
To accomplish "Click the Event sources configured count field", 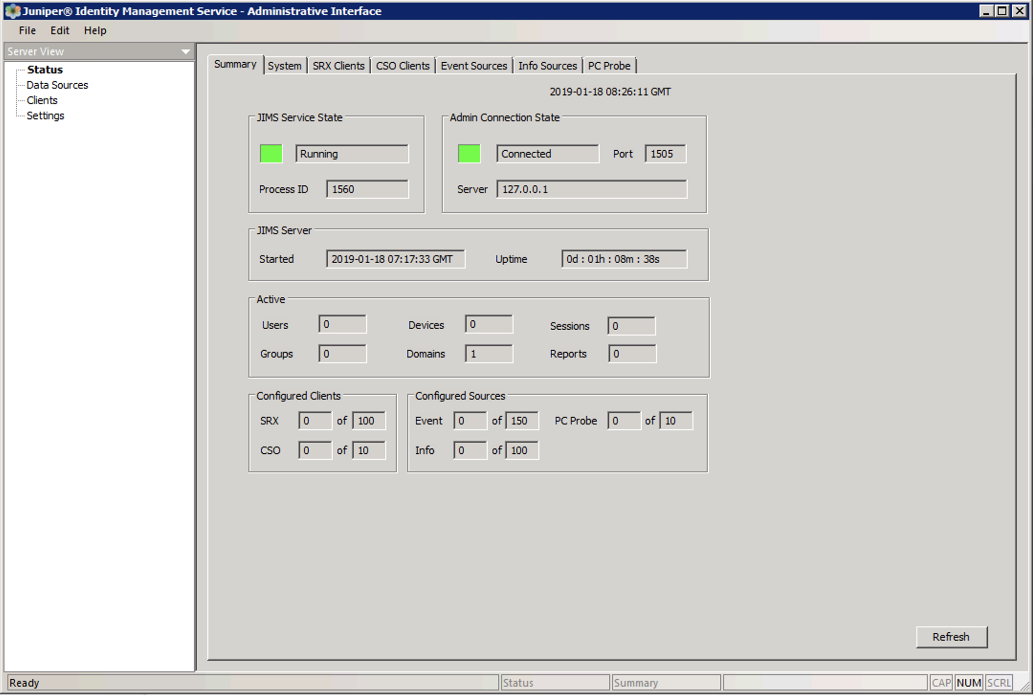I will [x=470, y=420].
